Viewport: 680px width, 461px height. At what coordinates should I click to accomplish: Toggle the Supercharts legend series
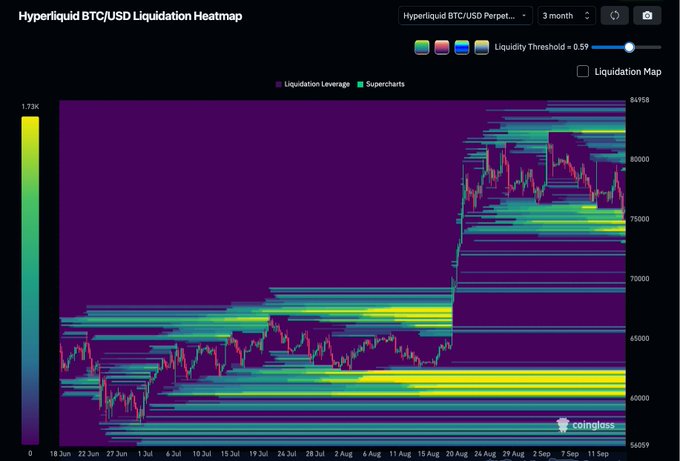tap(381, 84)
